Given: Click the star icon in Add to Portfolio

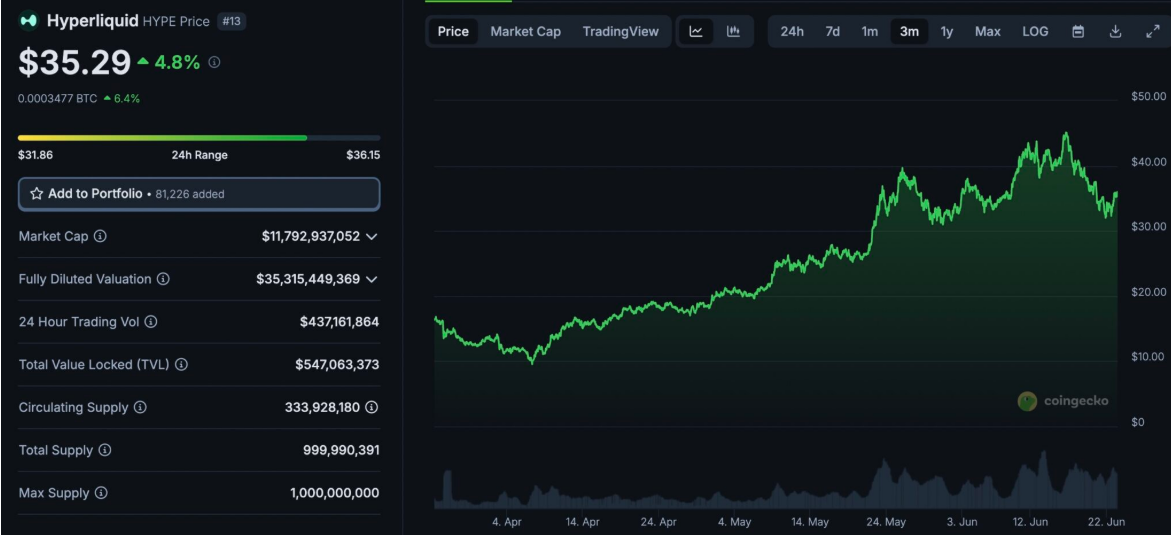Looking at the screenshot, I should [x=37, y=194].
